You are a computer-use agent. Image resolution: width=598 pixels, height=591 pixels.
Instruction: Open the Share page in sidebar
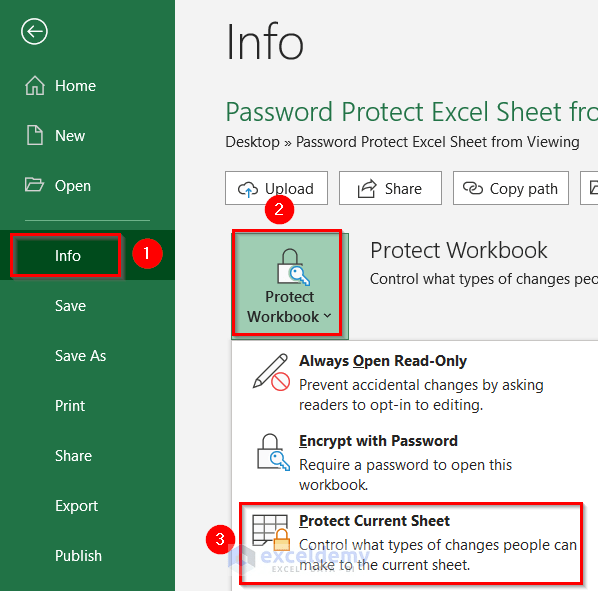point(87,455)
